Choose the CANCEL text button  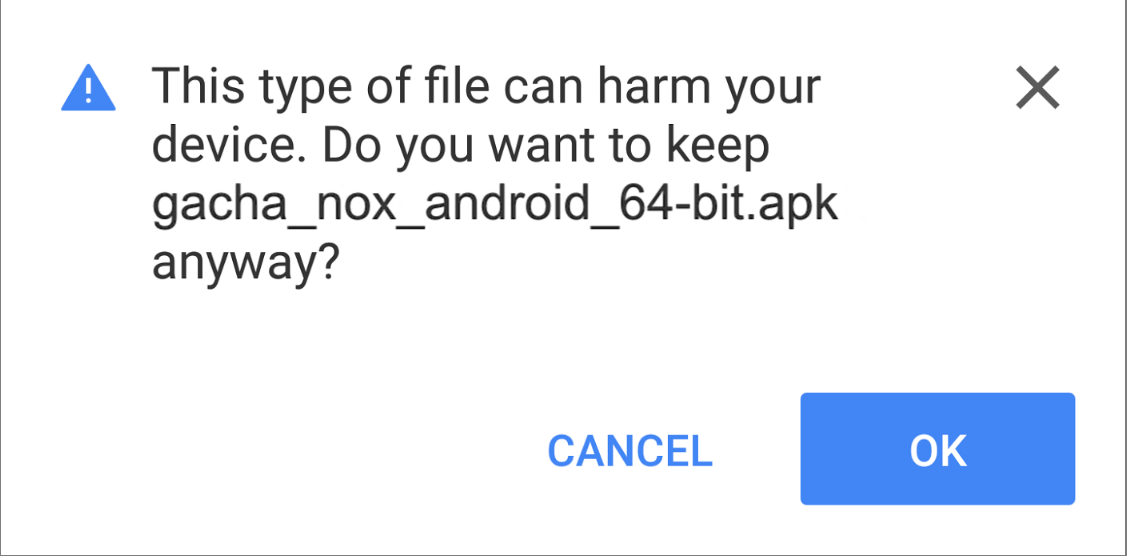click(x=629, y=451)
